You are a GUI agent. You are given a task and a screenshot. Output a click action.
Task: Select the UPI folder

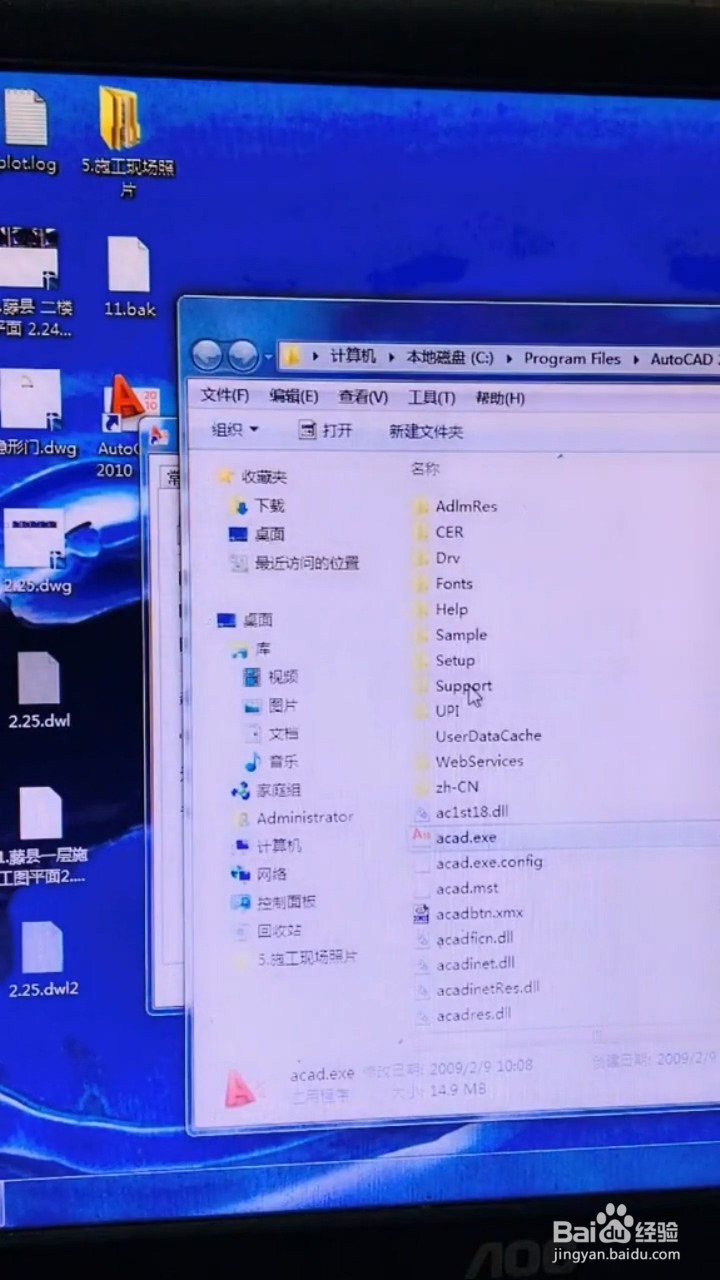(x=436, y=711)
